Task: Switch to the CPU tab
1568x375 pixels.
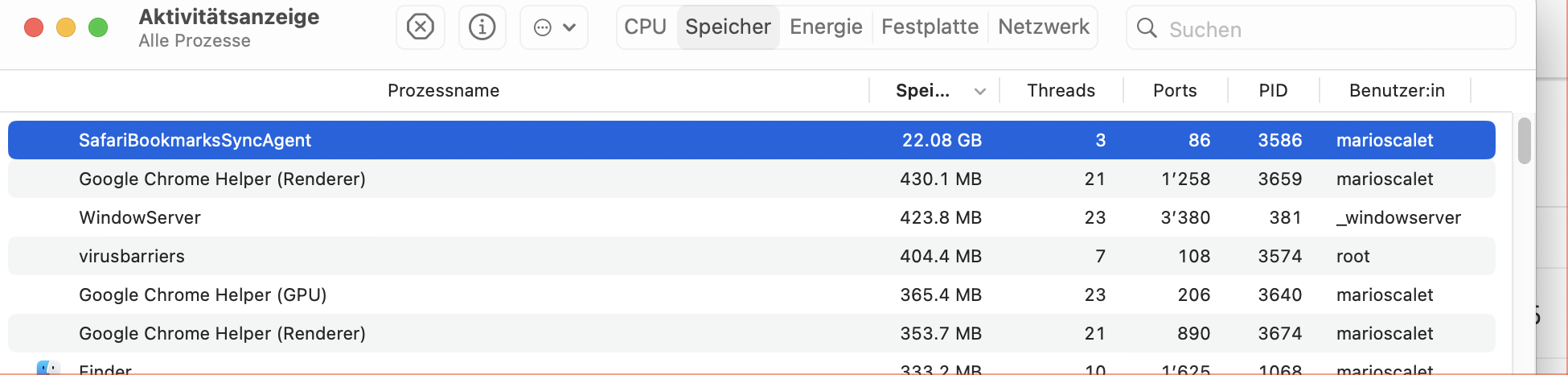Action: pos(646,27)
